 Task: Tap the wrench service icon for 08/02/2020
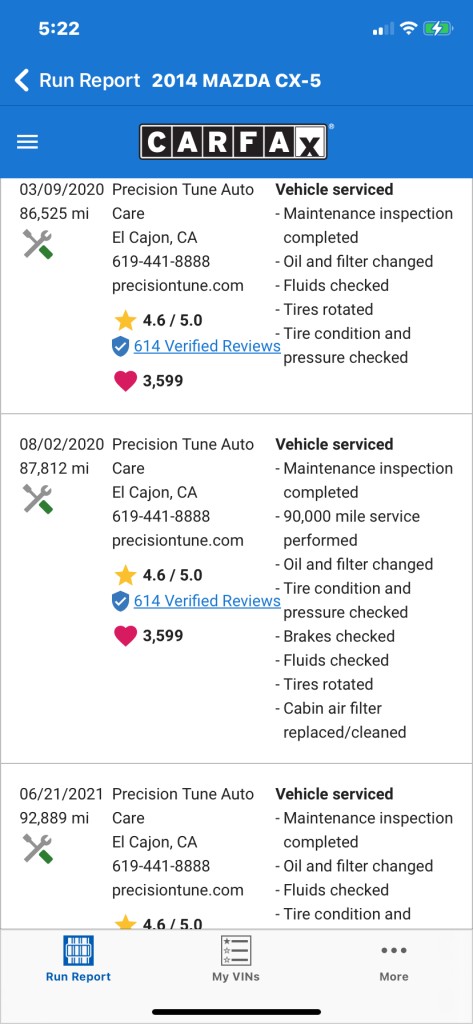37,498
